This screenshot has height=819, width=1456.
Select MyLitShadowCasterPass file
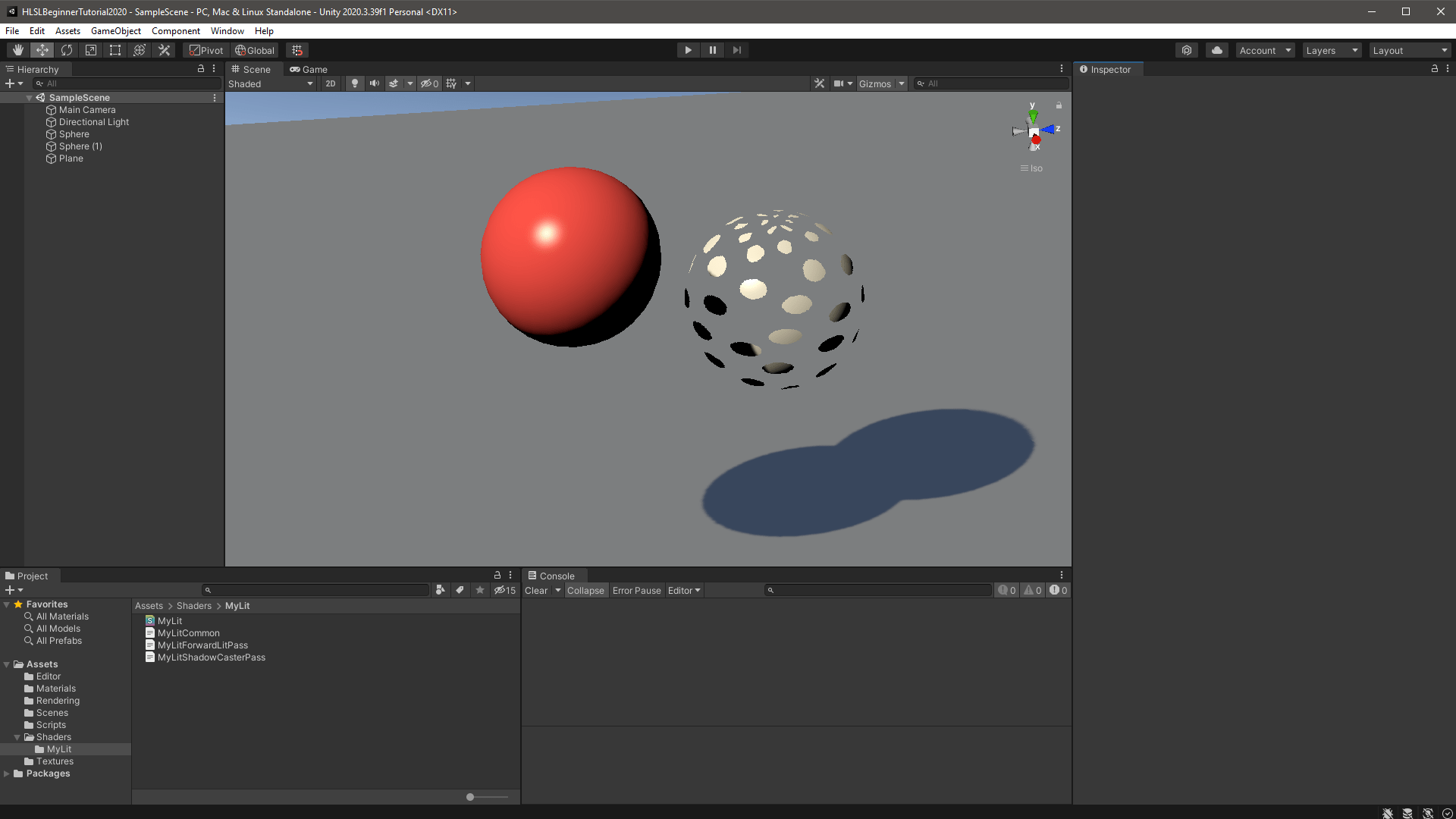pos(212,657)
